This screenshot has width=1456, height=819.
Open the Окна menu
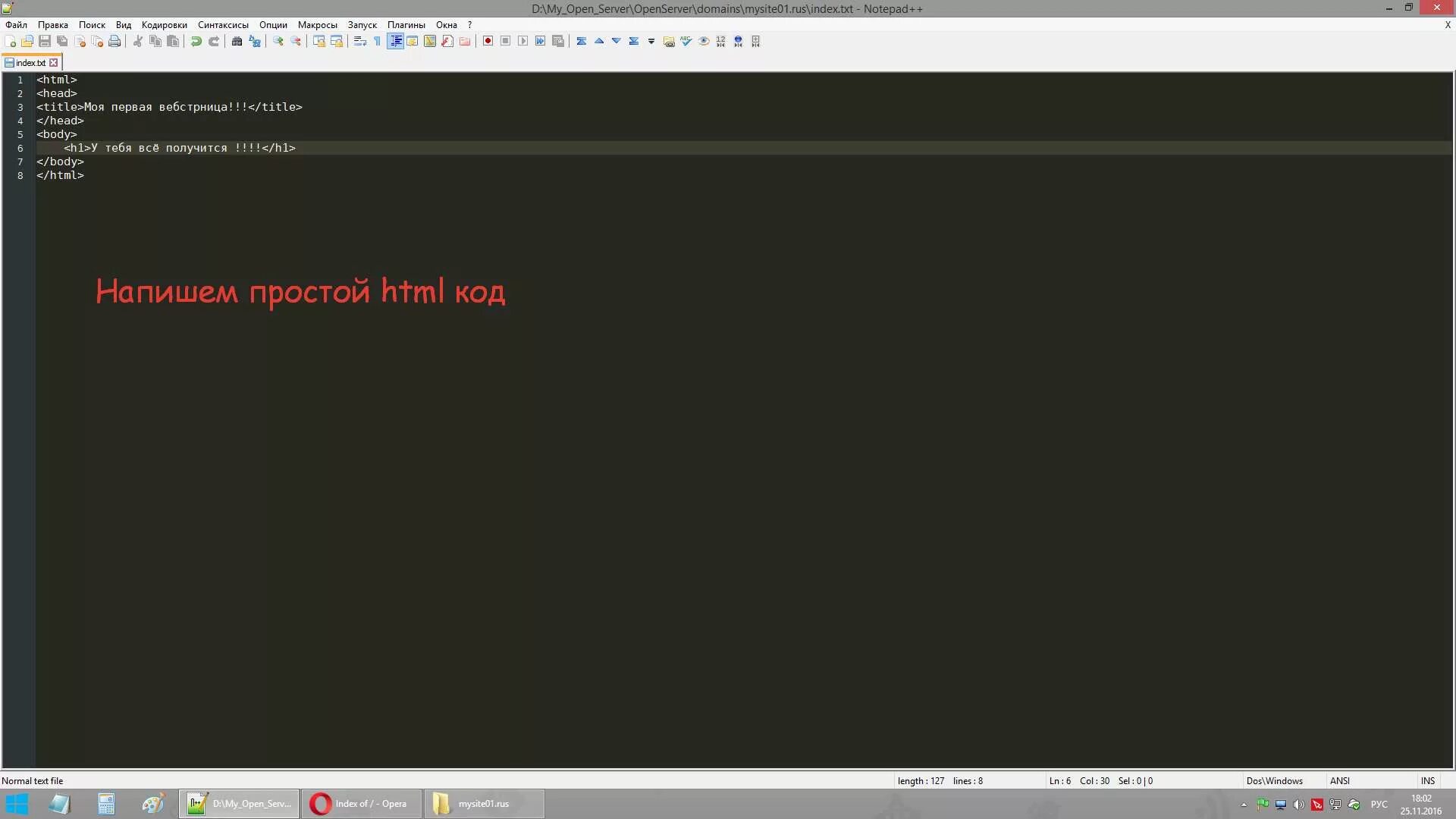point(447,25)
